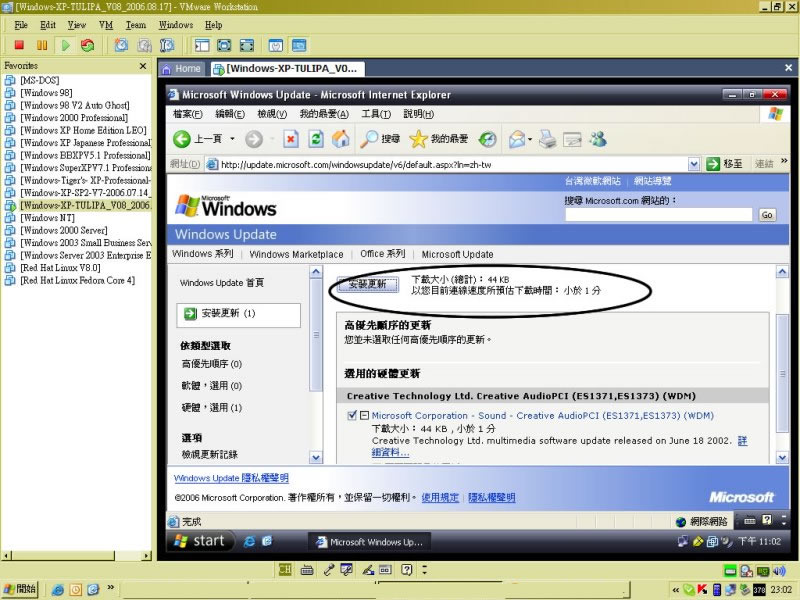800x600 pixels.
Task: Click the VMware reset button
Action: tap(87, 45)
